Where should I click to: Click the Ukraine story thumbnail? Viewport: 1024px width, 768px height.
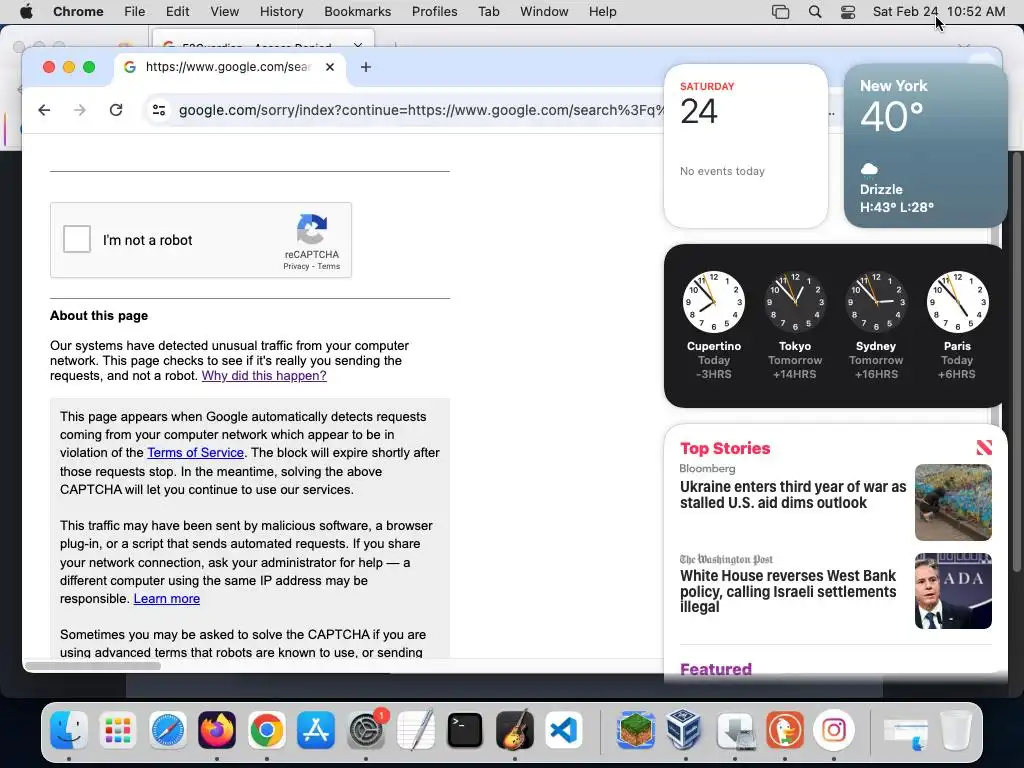tap(953, 502)
